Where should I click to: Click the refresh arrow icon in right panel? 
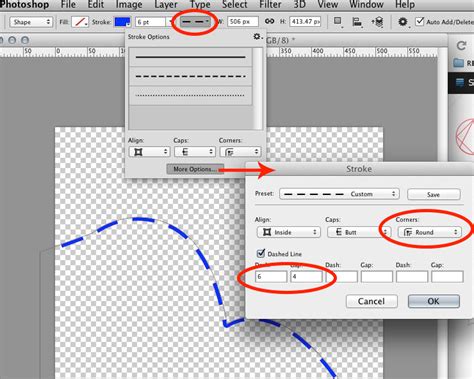point(462,46)
